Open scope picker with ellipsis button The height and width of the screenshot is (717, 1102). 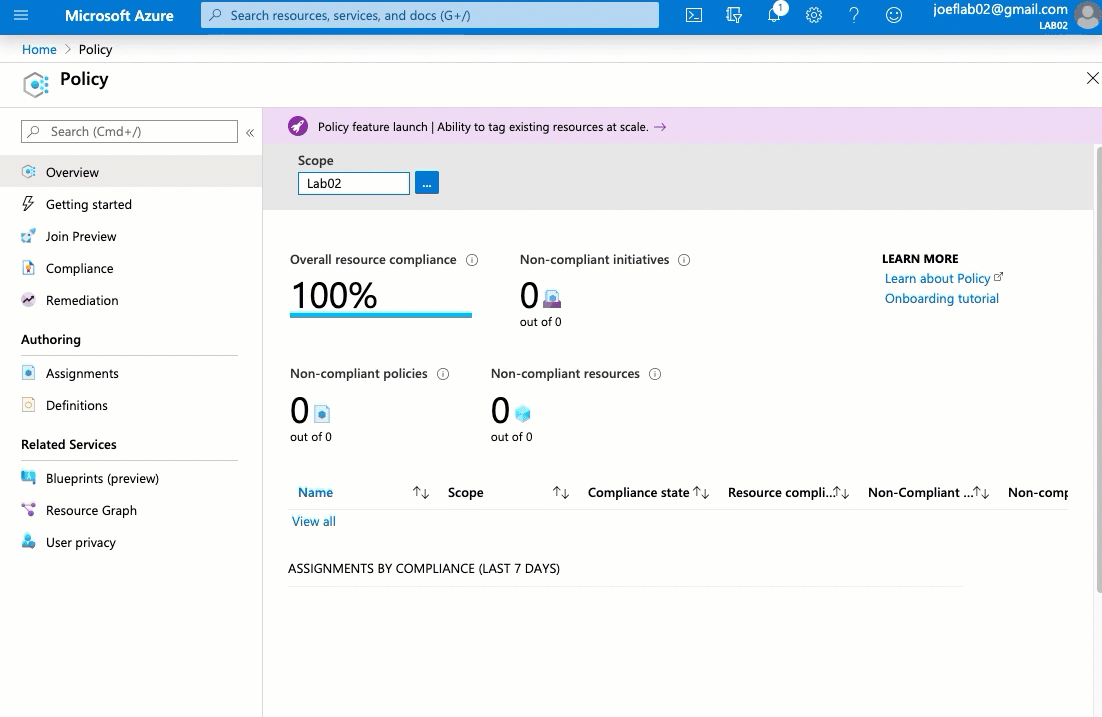pos(427,183)
